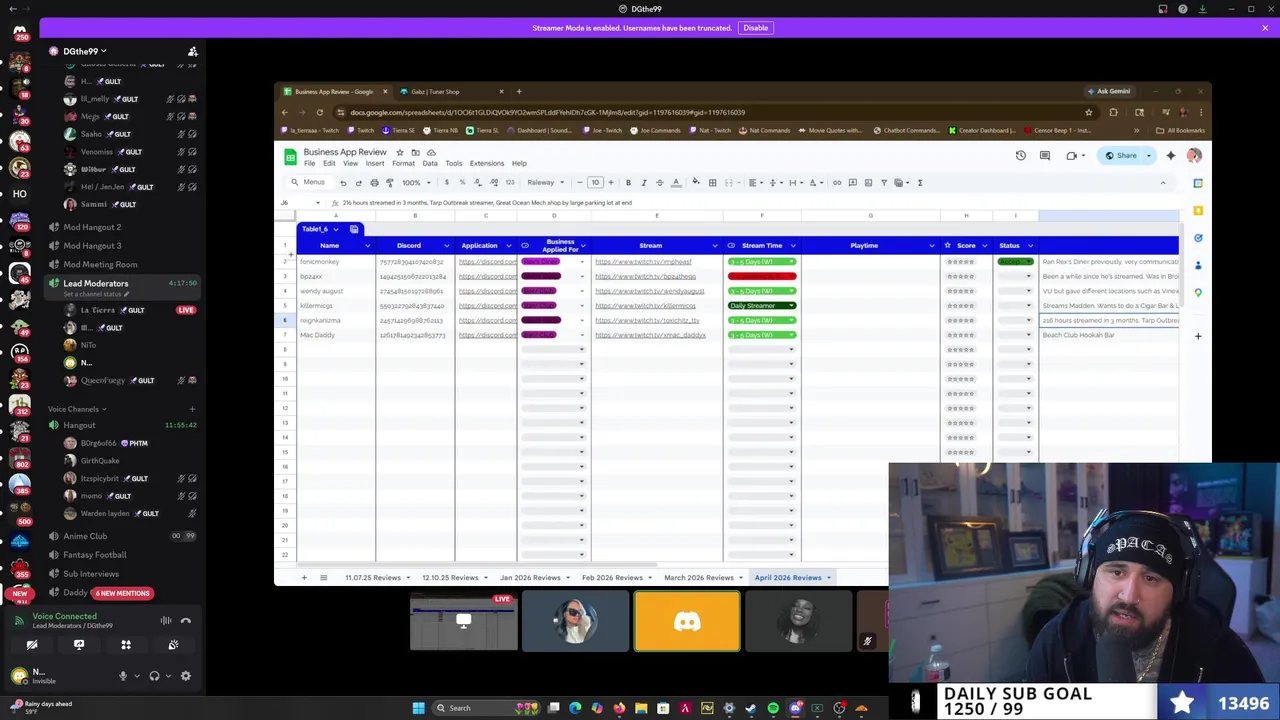
Task: Reload the browser page
Action: tap(320, 112)
